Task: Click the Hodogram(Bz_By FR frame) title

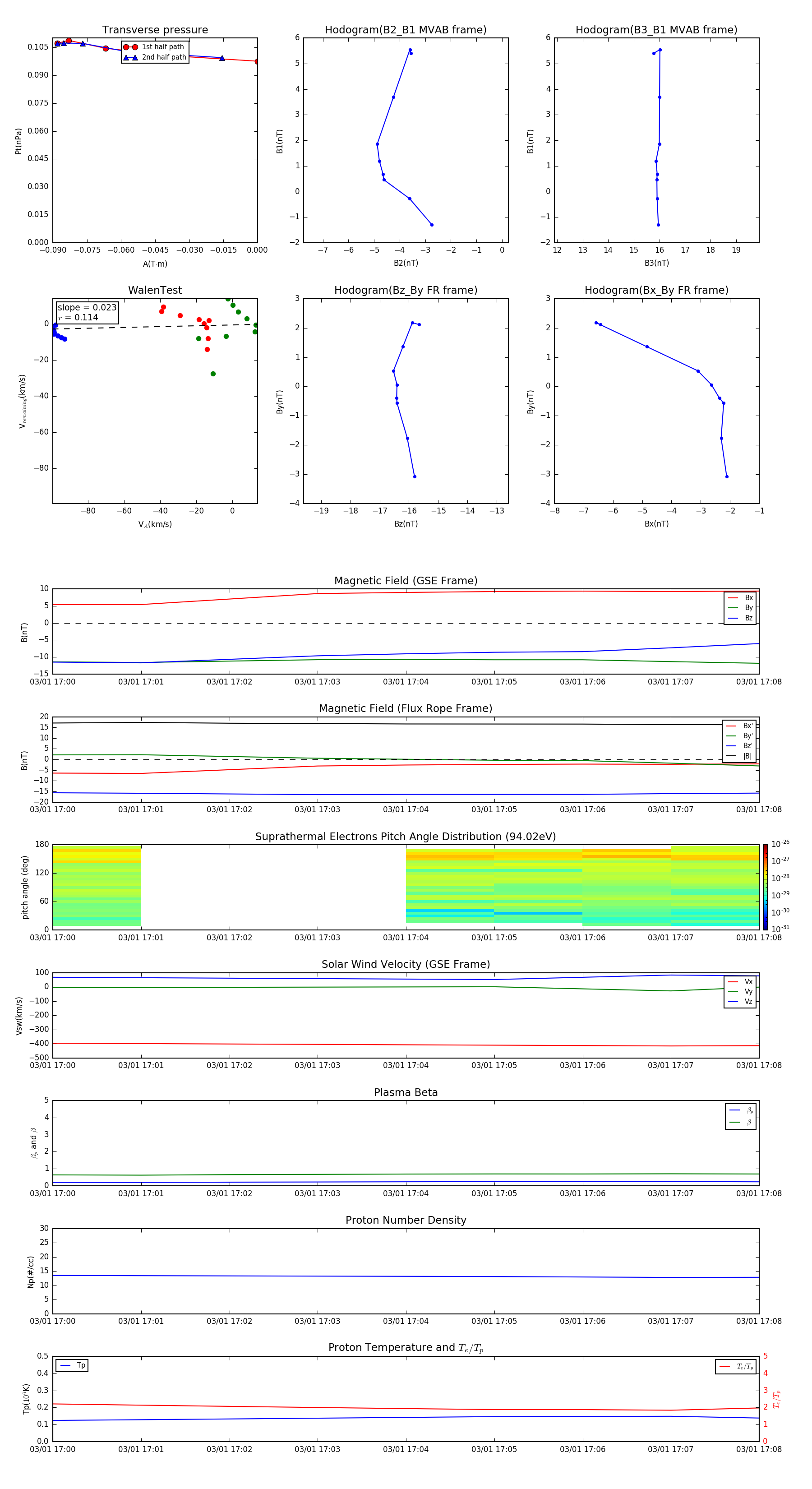Action: 405,290
